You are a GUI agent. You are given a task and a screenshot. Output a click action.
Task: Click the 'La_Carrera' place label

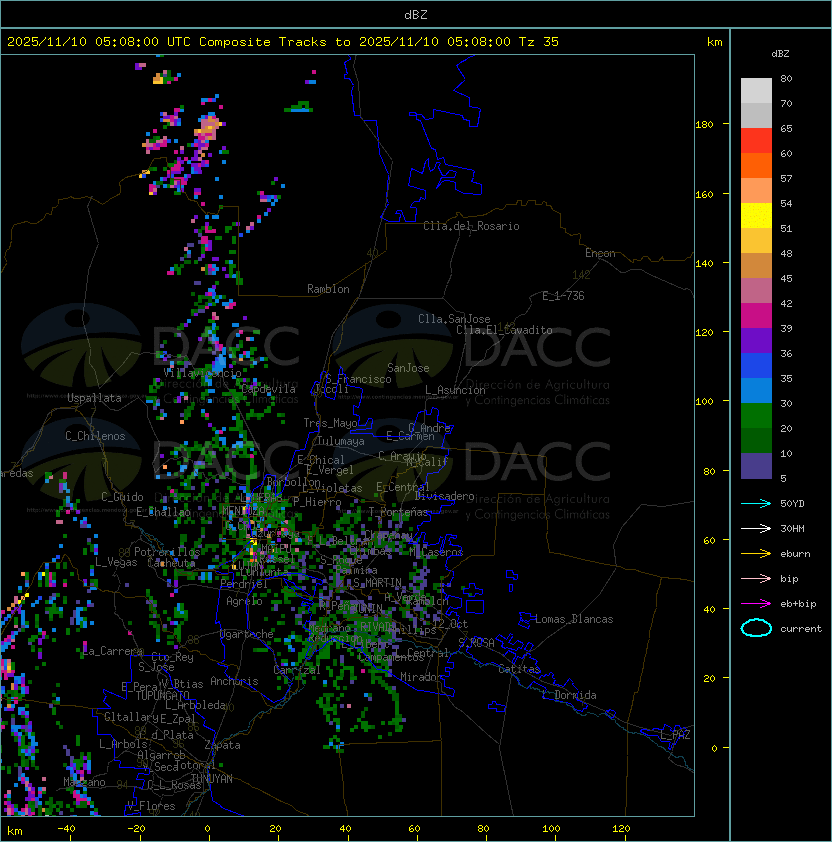(113, 651)
